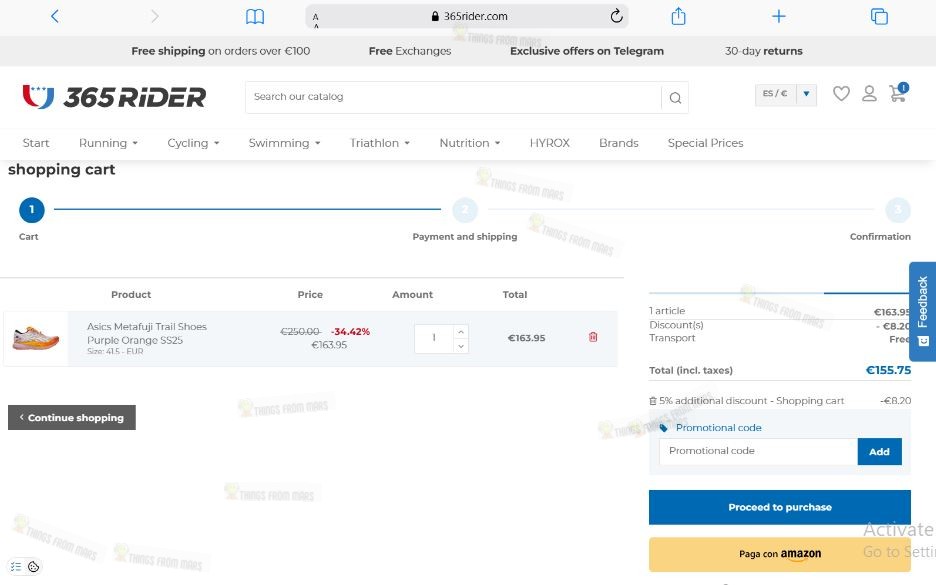Open the shopping cart icon
This screenshot has width=936, height=585.
pyautogui.click(x=898, y=93)
